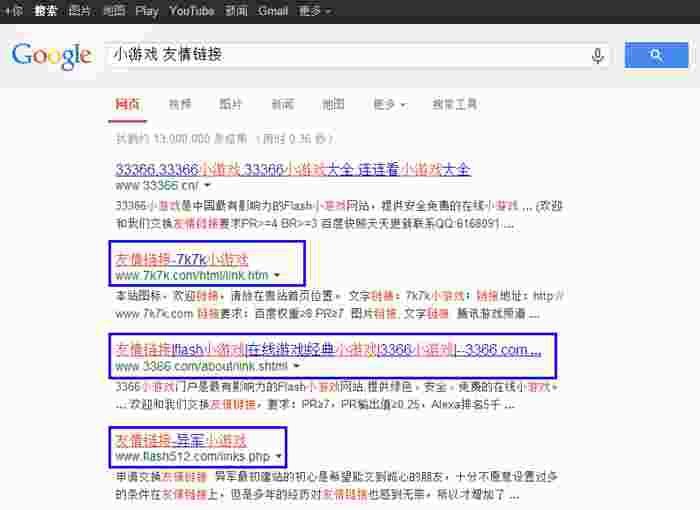Click the 7k7k snippet starting 本站图标
Viewport: 700px width, 510px height.
coord(340,305)
